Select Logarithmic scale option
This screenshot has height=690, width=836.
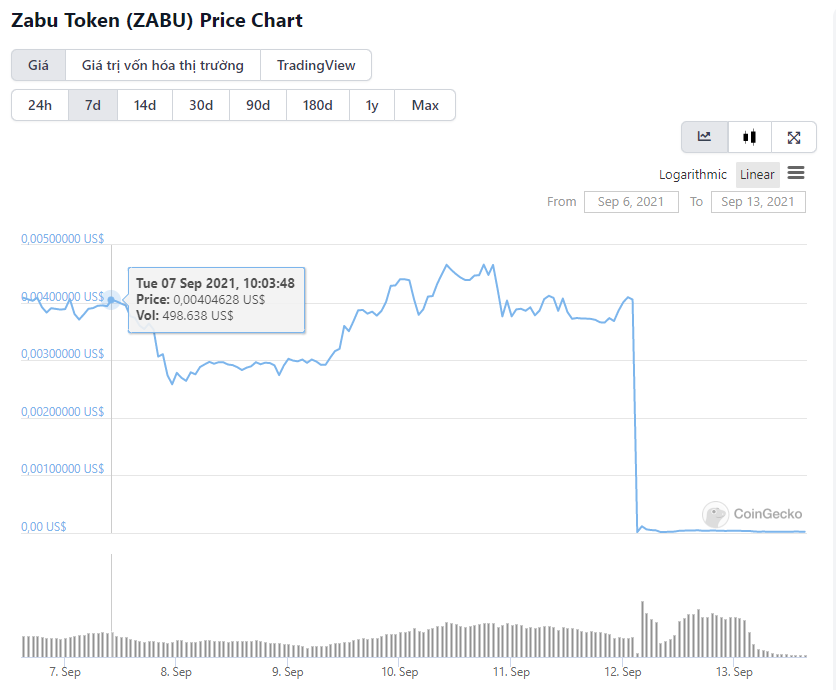point(692,174)
